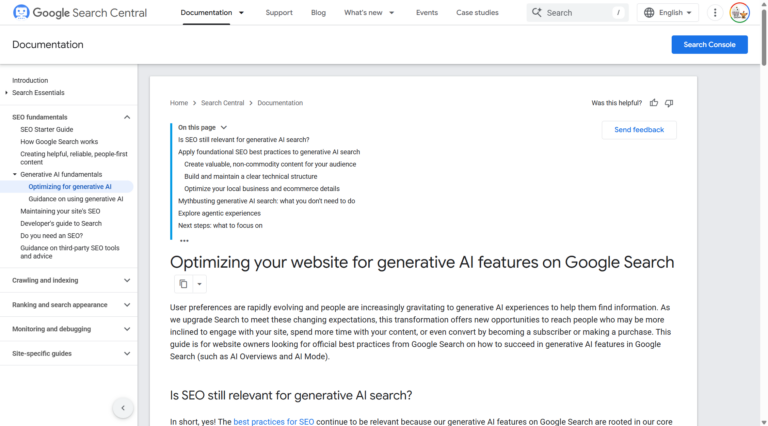The height and width of the screenshot is (426, 768).
Task: Expand the table of contents ellipsis
Action: [x=184, y=240]
